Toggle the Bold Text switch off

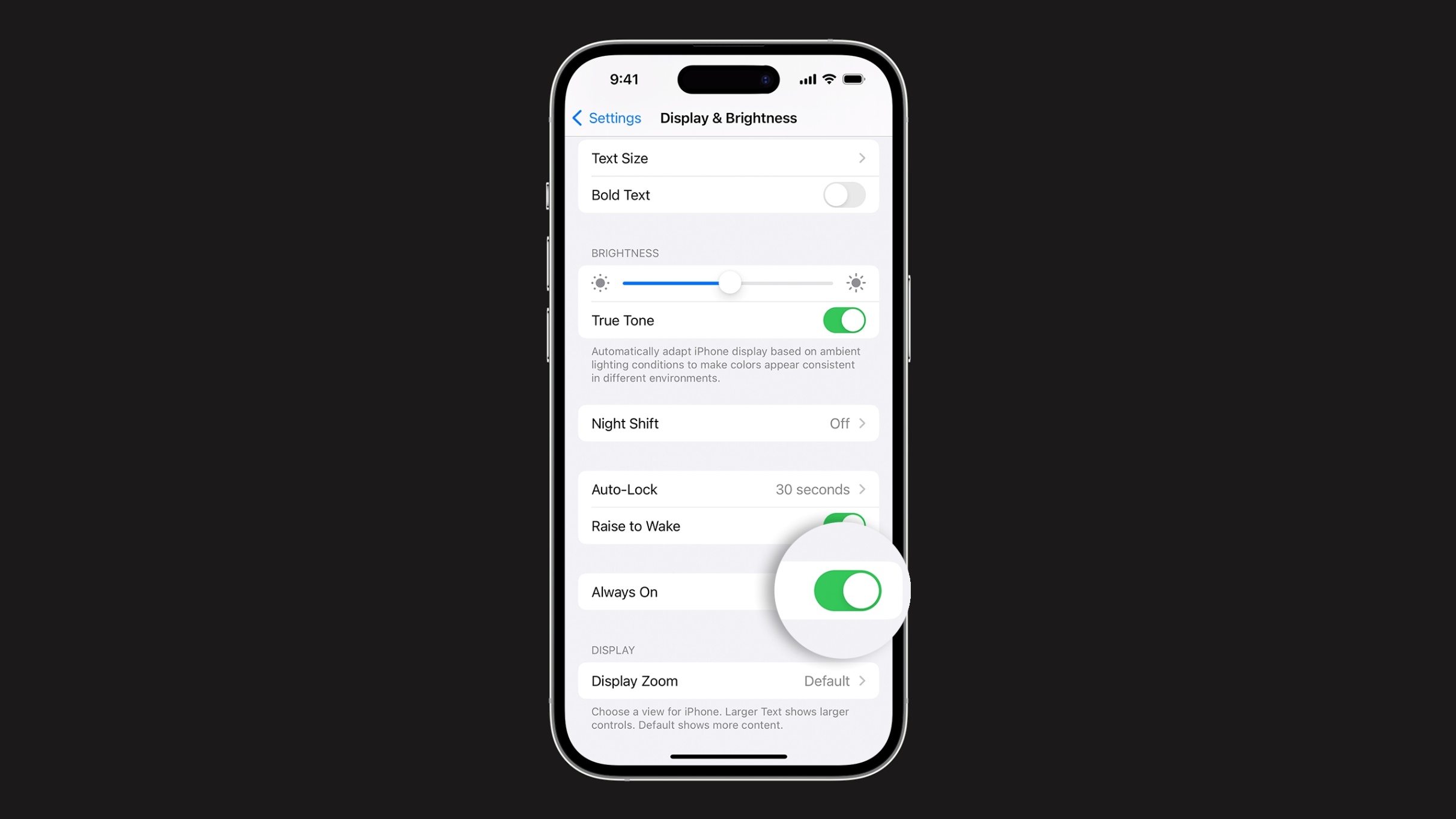click(844, 195)
